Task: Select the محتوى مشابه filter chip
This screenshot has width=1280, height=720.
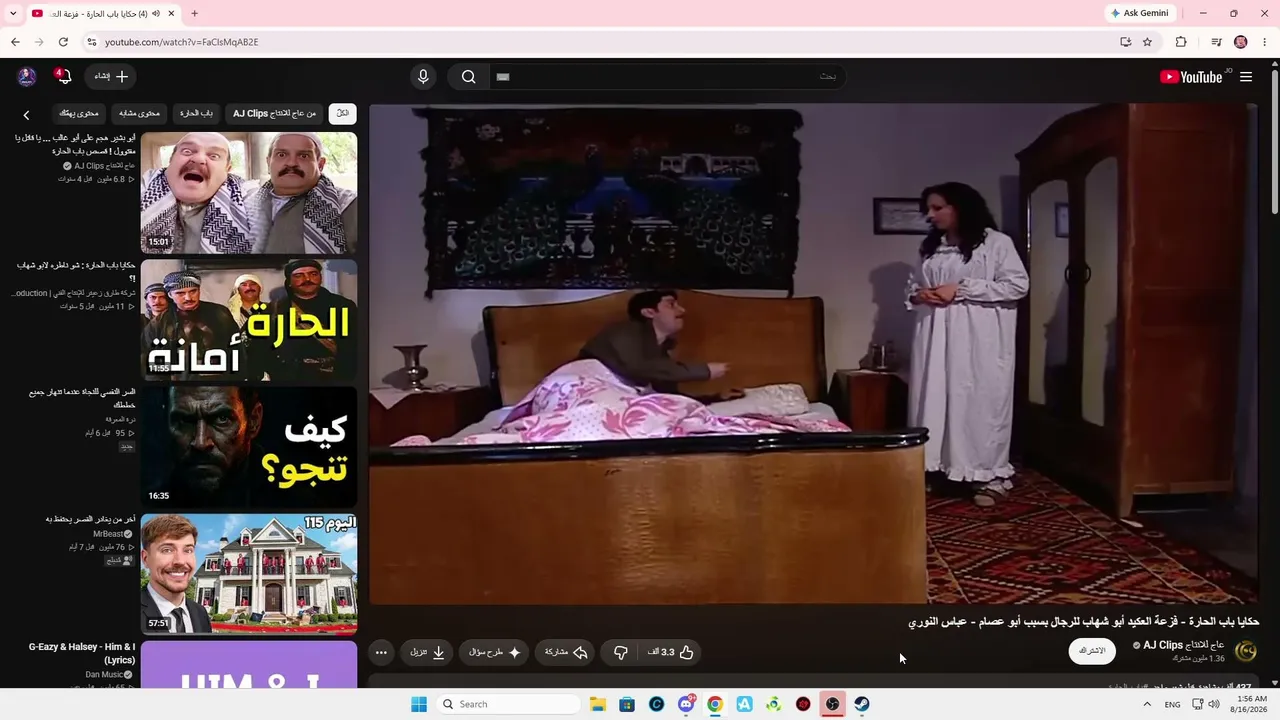Action: point(139,114)
